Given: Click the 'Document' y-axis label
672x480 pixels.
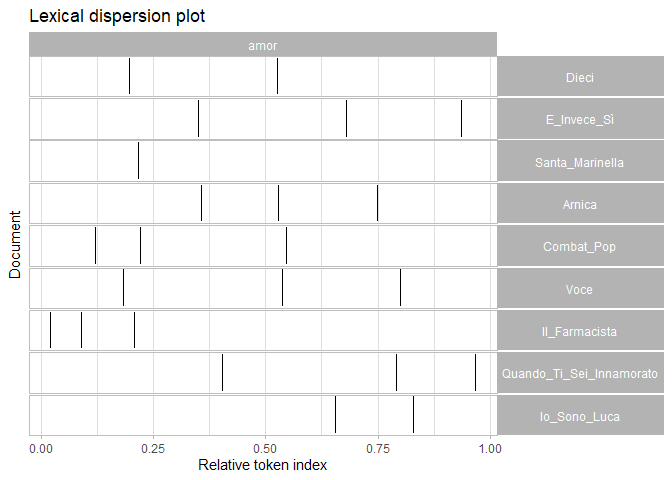Looking at the screenshot, I should pos(15,245).
